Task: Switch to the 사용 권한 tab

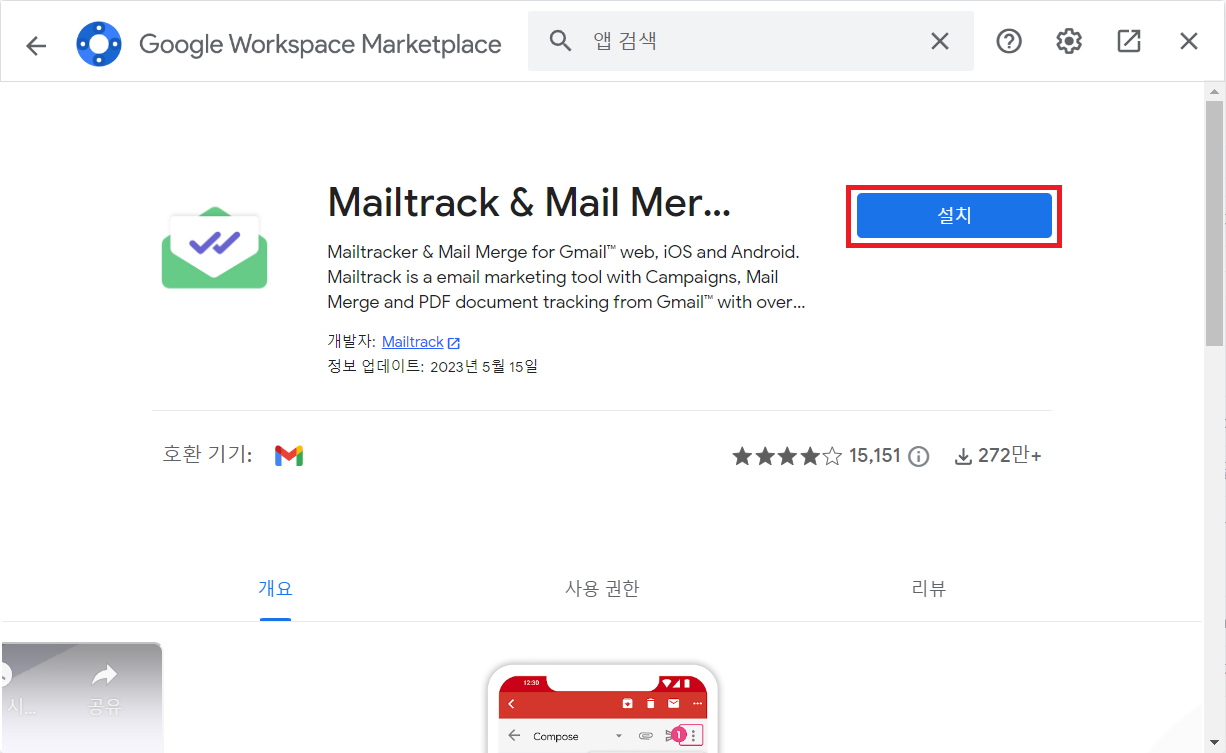Action: [602, 589]
